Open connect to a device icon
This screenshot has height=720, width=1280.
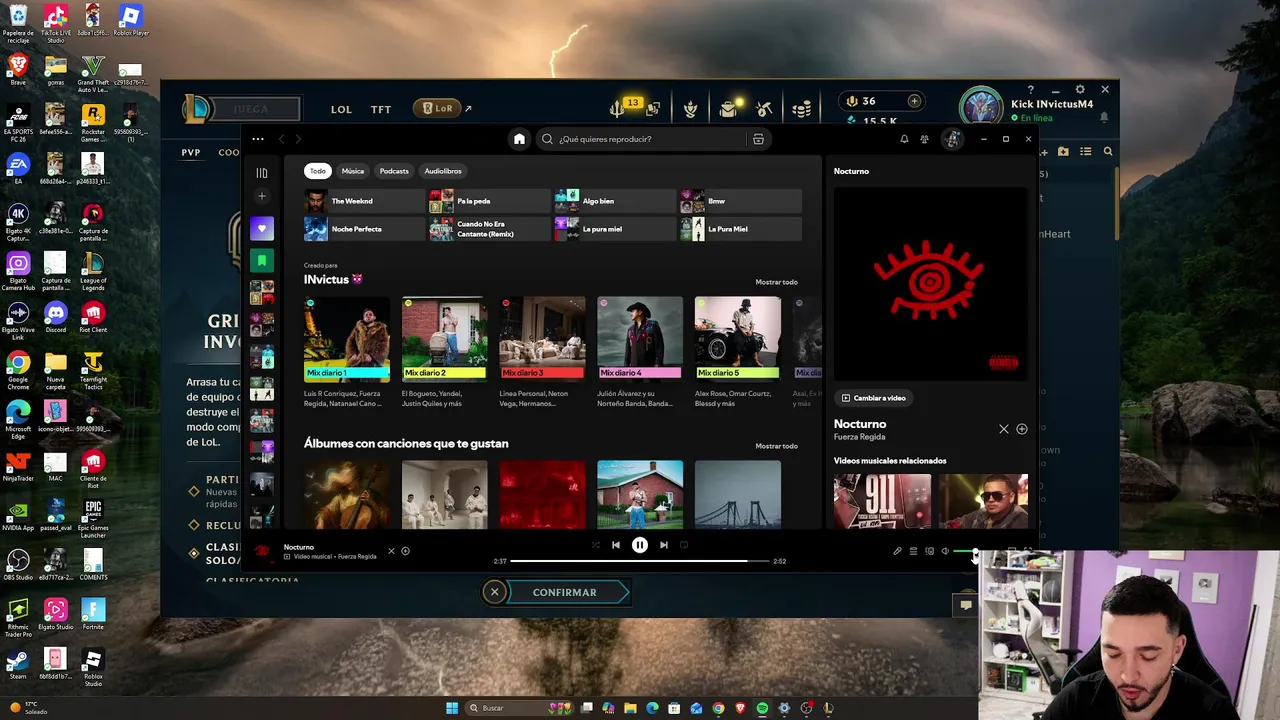click(929, 551)
